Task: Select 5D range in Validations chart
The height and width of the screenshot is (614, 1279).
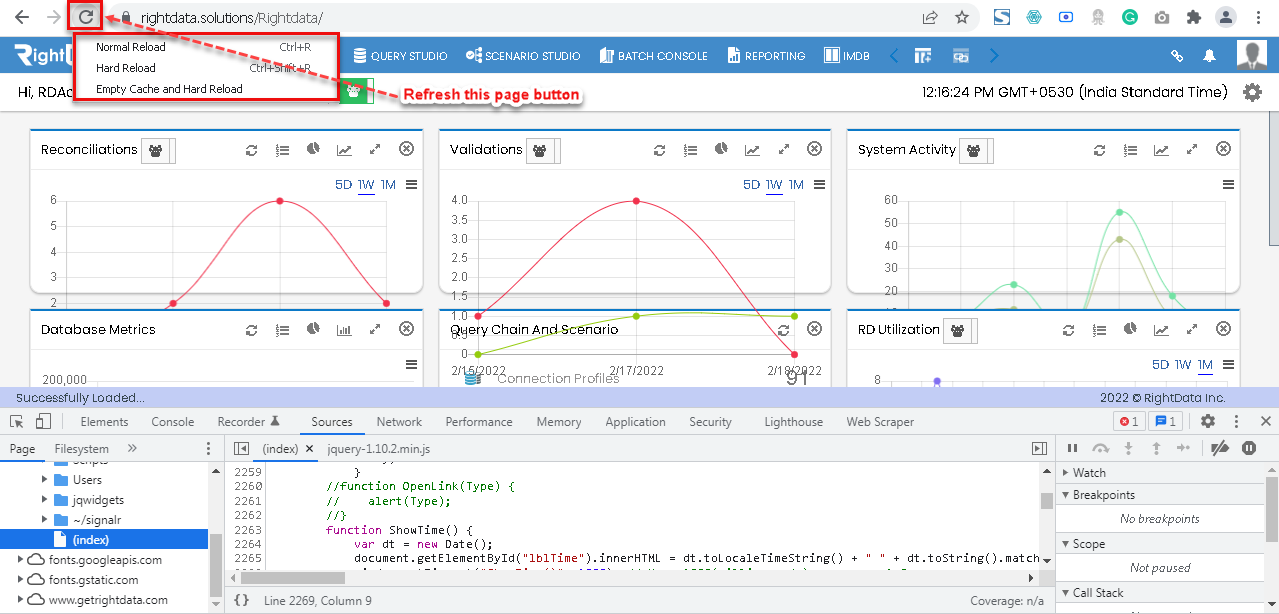Action: click(x=751, y=185)
